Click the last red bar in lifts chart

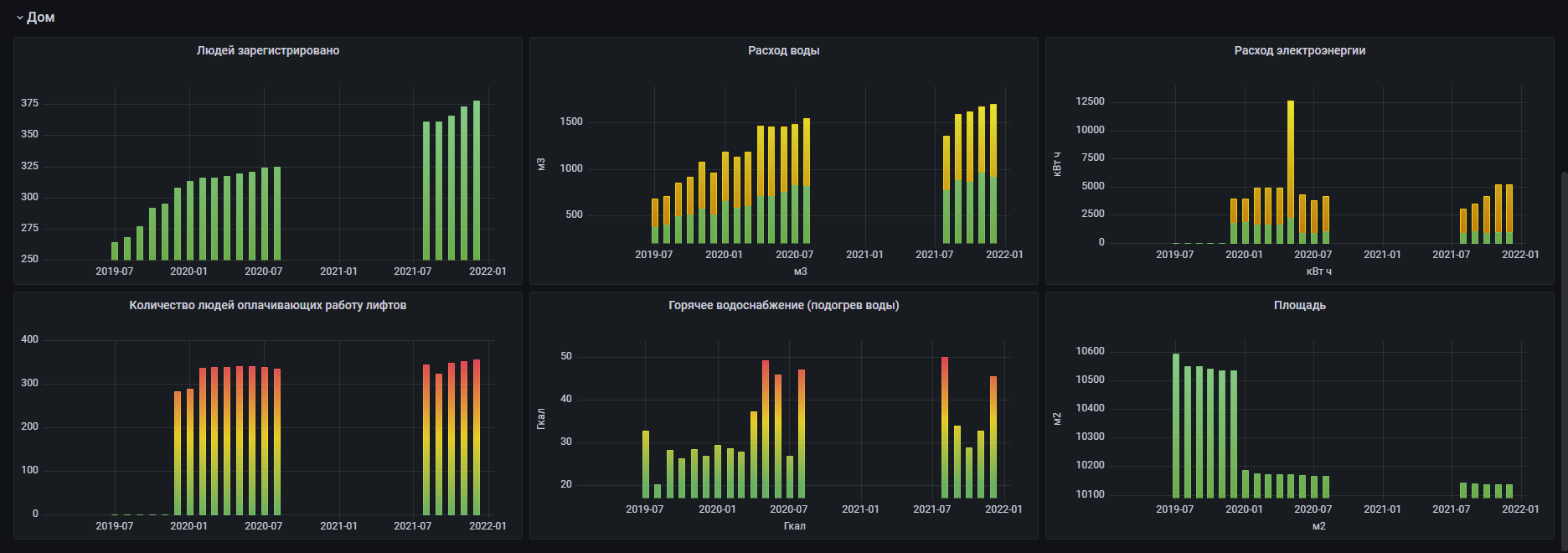[477, 437]
